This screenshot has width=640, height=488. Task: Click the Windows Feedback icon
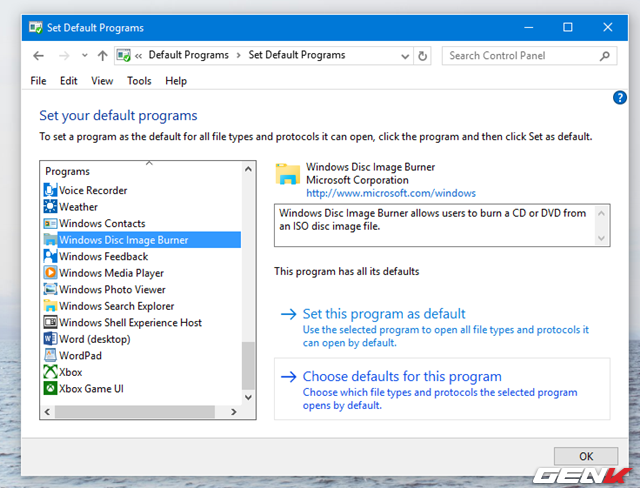50,256
